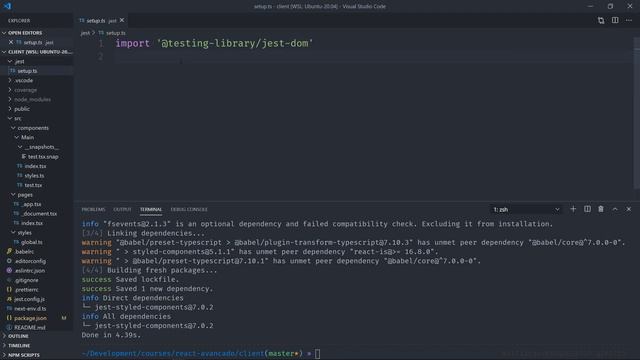Open the .babelrc file
640x360 pixels.
click(37, 252)
